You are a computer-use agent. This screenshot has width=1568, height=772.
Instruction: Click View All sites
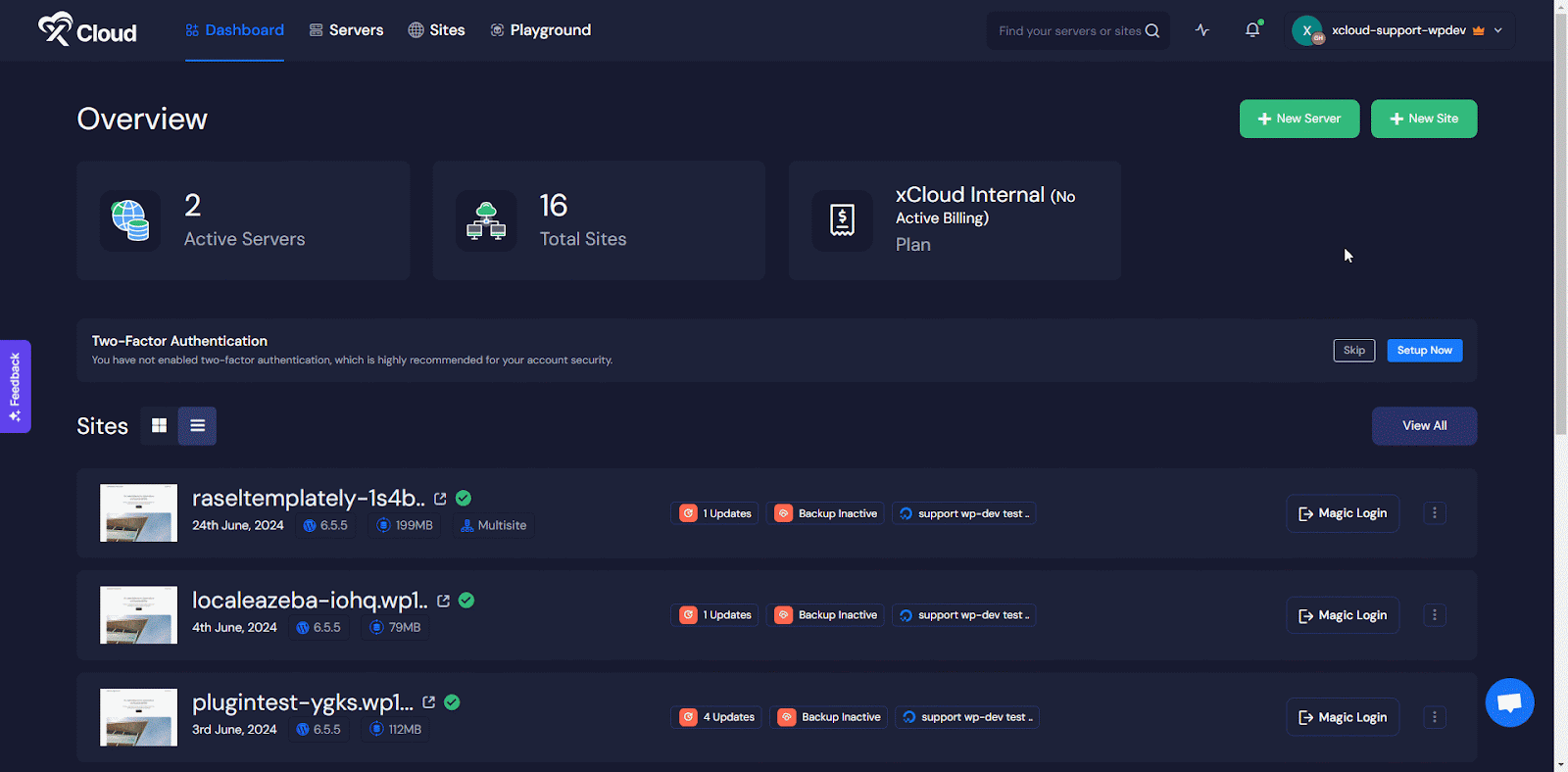pos(1424,426)
